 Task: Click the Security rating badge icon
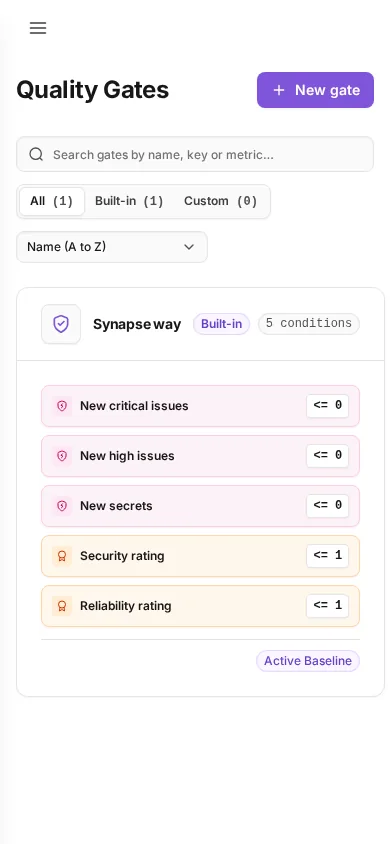(62, 556)
